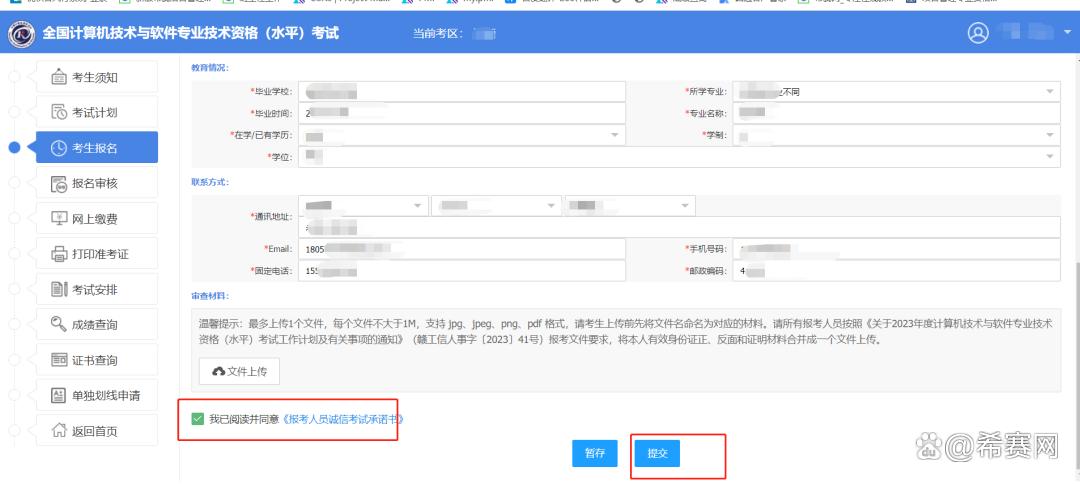Click the 手机号码 input field
This screenshot has width=1080, height=484.
896,249
